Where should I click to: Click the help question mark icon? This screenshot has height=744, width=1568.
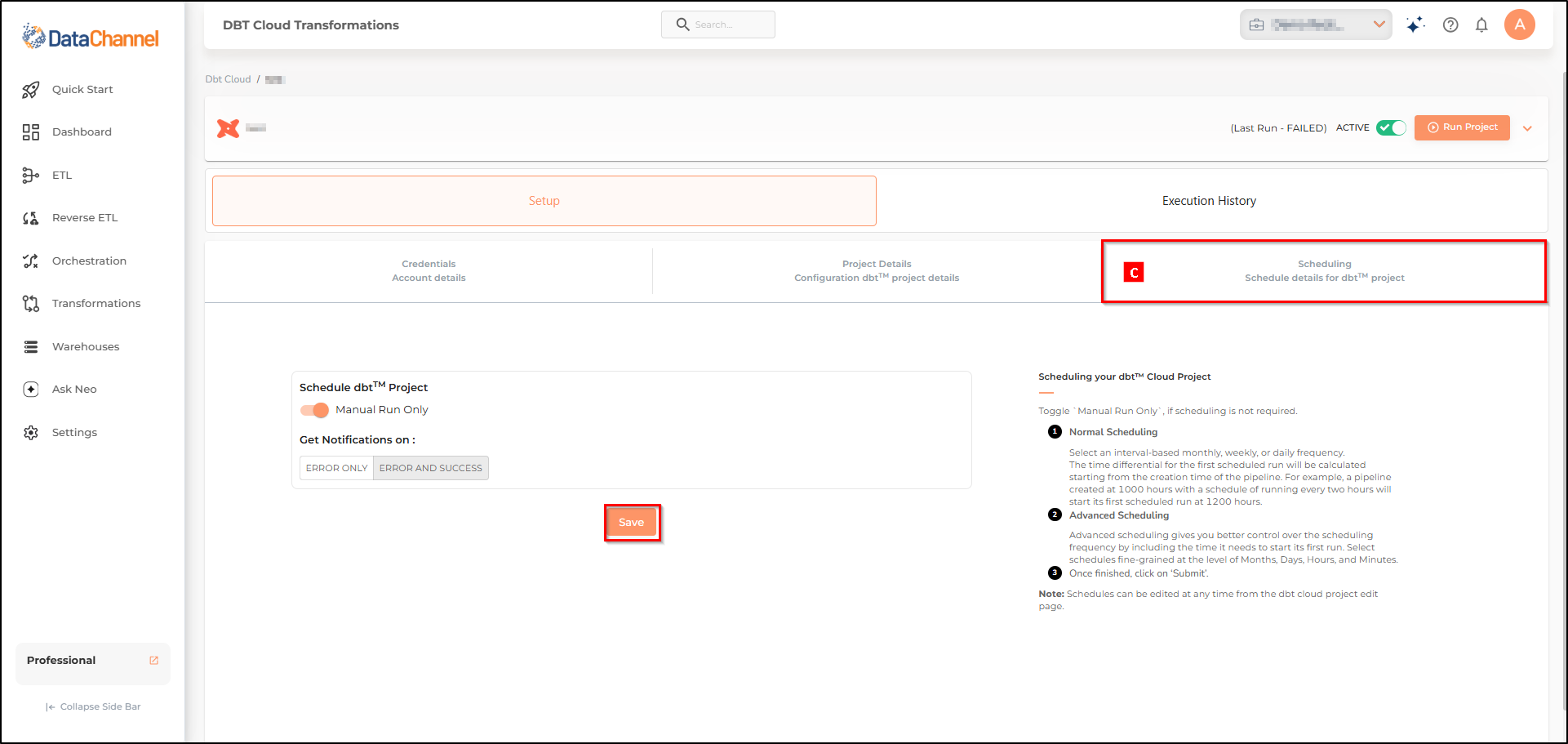tap(1450, 25)
